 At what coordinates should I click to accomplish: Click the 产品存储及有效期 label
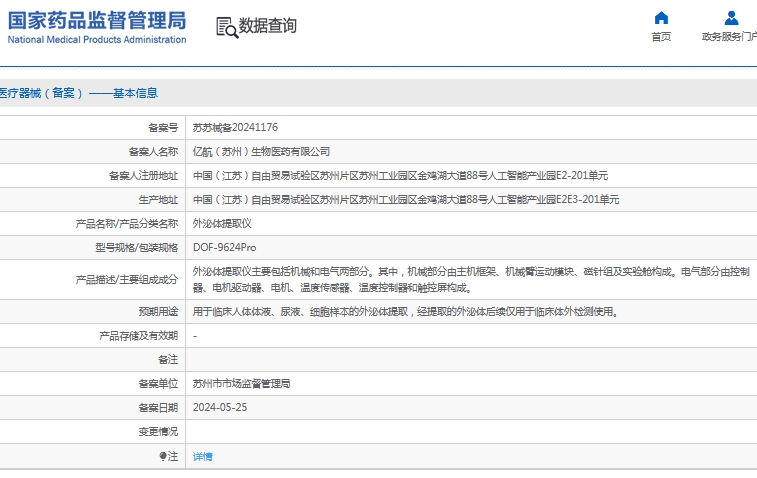pos(139,336)
